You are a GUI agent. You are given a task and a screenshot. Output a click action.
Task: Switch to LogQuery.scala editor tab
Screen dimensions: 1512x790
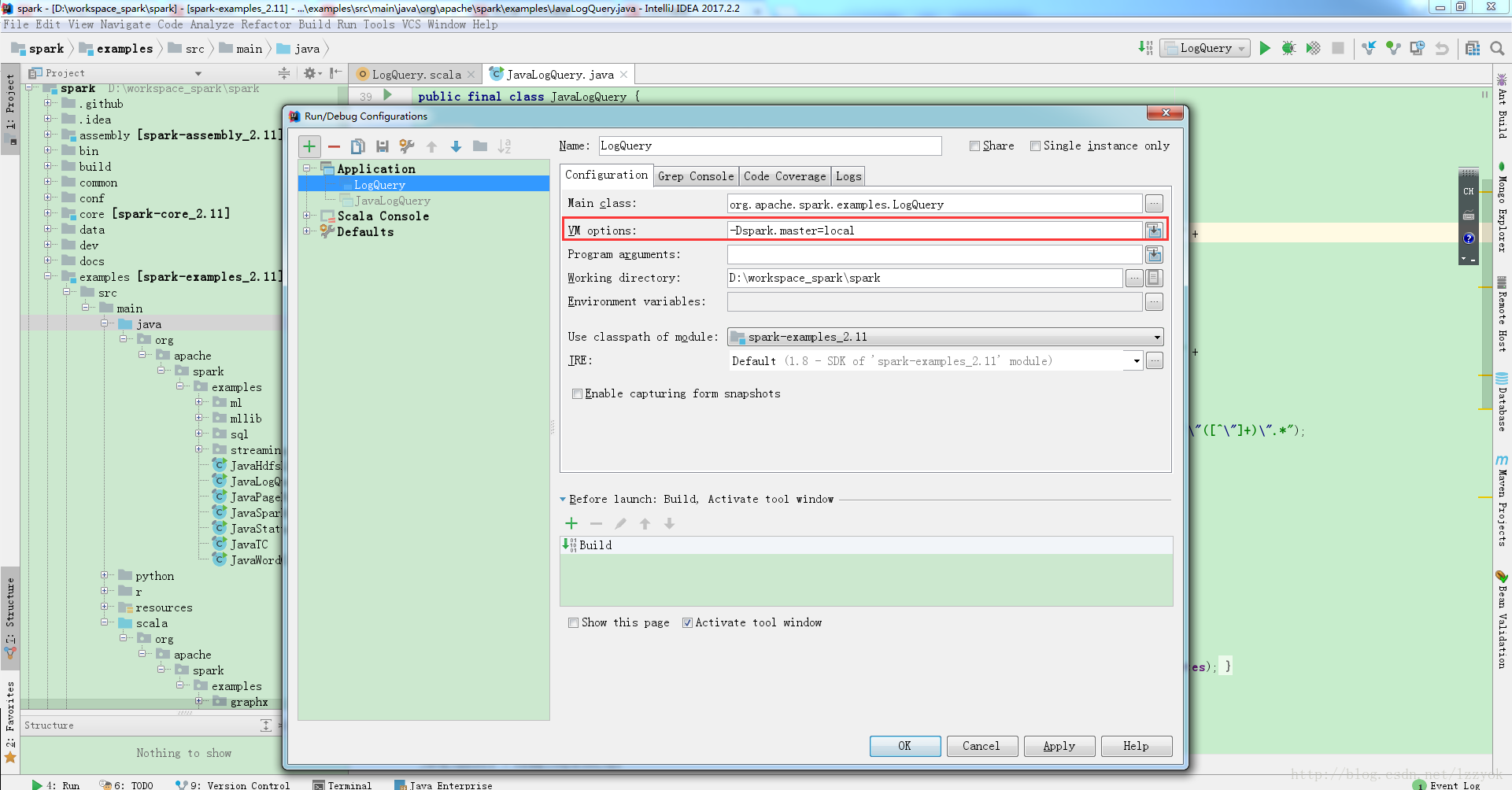416,74
